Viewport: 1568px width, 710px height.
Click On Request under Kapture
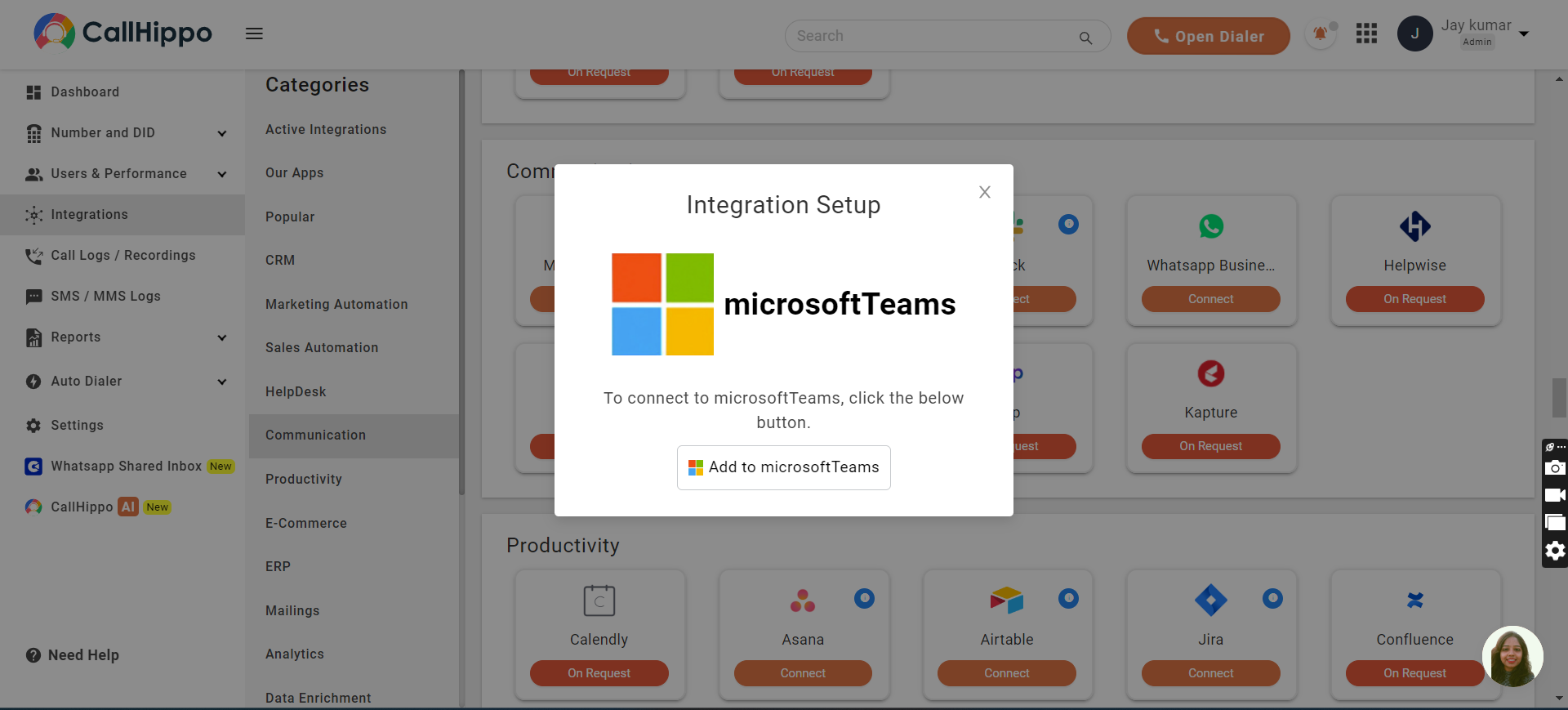pos(1211,446)
